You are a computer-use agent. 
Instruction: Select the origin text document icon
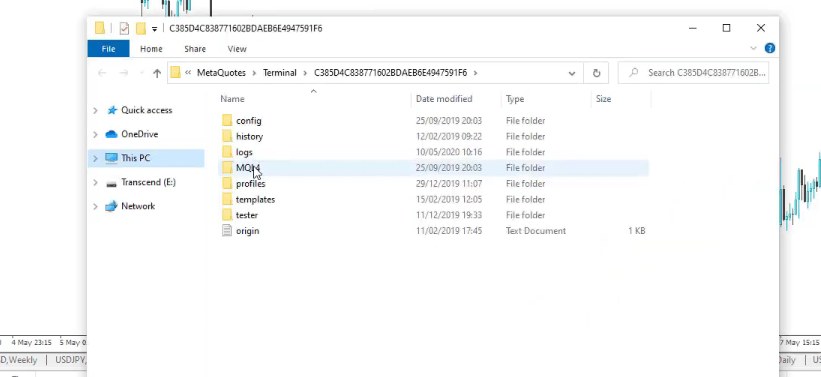pyautogui.click(x=227, y=230)
